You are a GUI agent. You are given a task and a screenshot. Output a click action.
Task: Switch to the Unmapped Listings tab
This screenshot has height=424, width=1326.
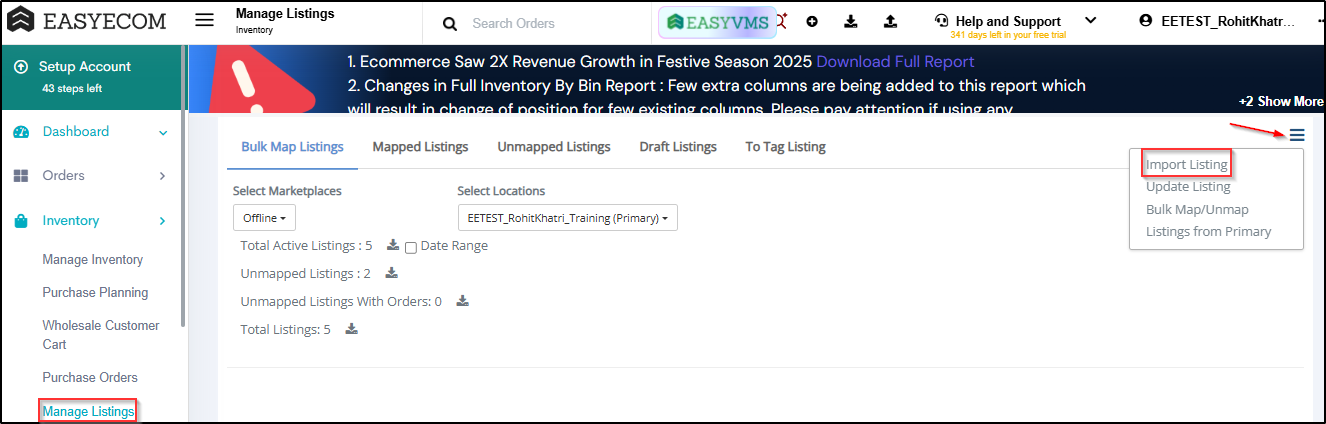pos(553,147)
